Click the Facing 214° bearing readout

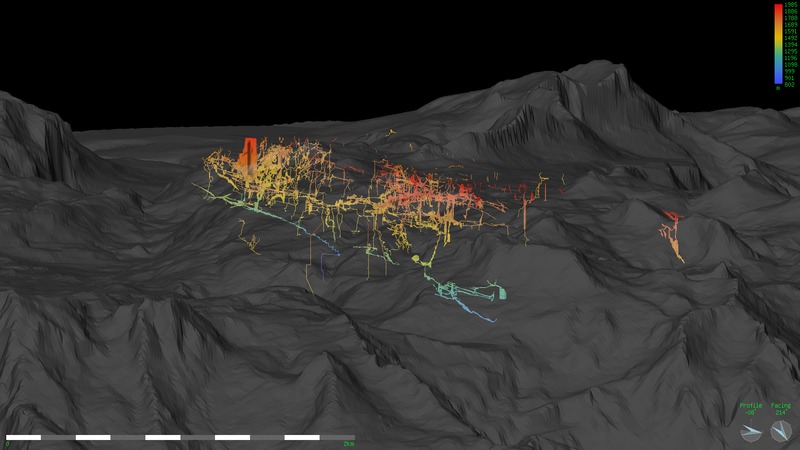click(x=781, y=412)
